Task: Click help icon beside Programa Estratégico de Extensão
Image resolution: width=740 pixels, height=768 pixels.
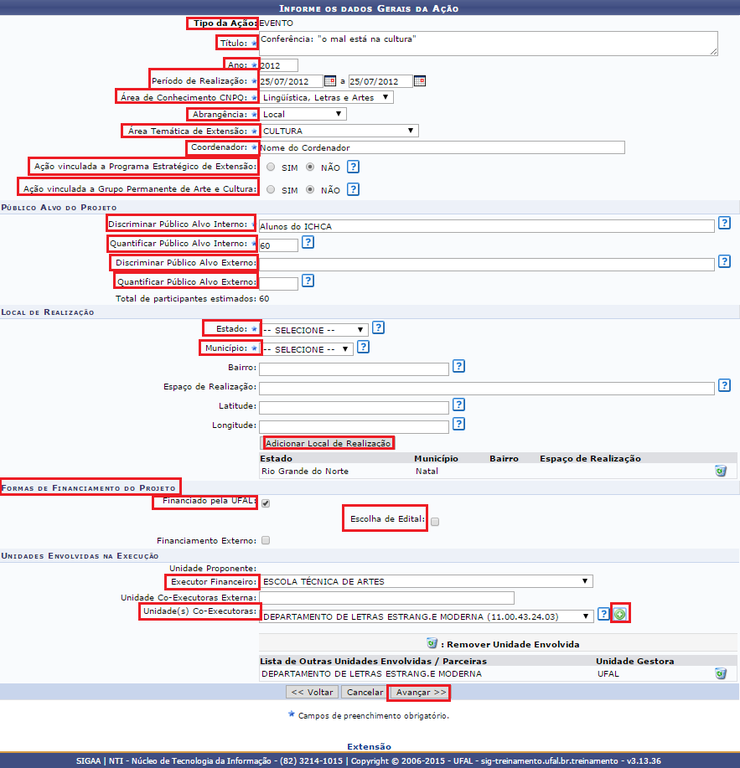Action: [353, 167]
